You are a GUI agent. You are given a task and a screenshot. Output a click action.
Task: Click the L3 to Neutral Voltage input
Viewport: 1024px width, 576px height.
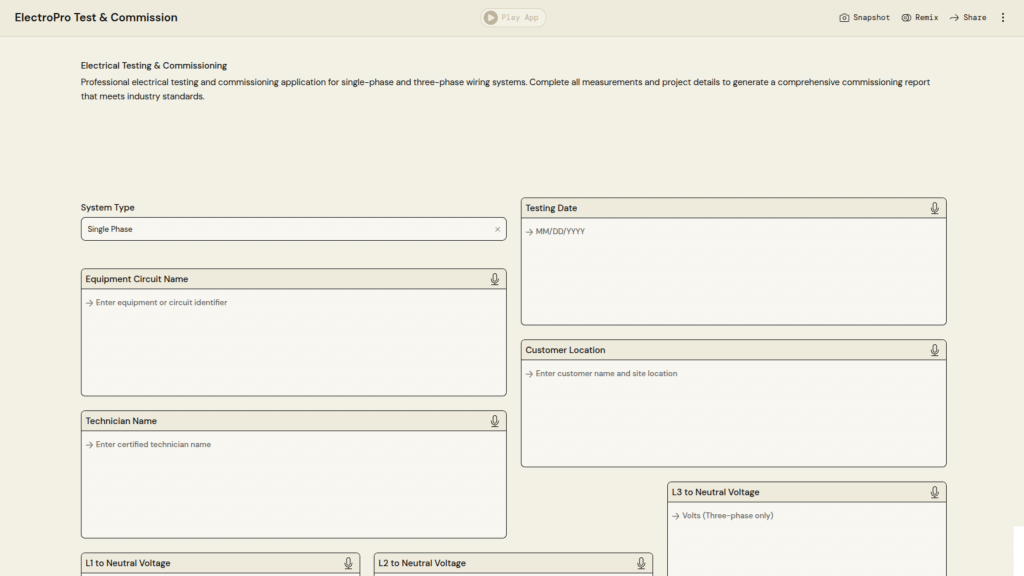[806, 538]
